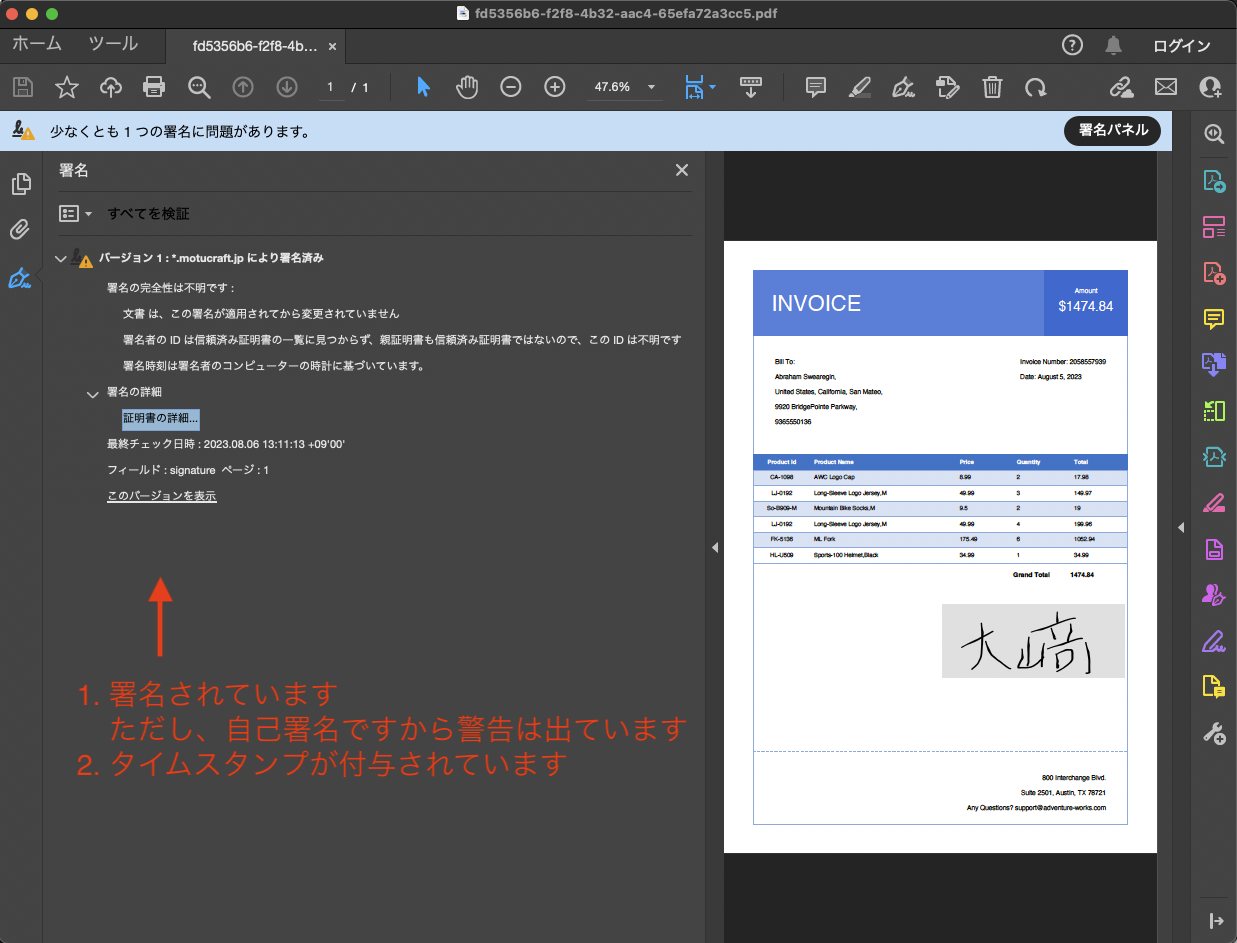Click the page number input field
1237x943 pixels.
pyautogui.click(x=330, y=87)
